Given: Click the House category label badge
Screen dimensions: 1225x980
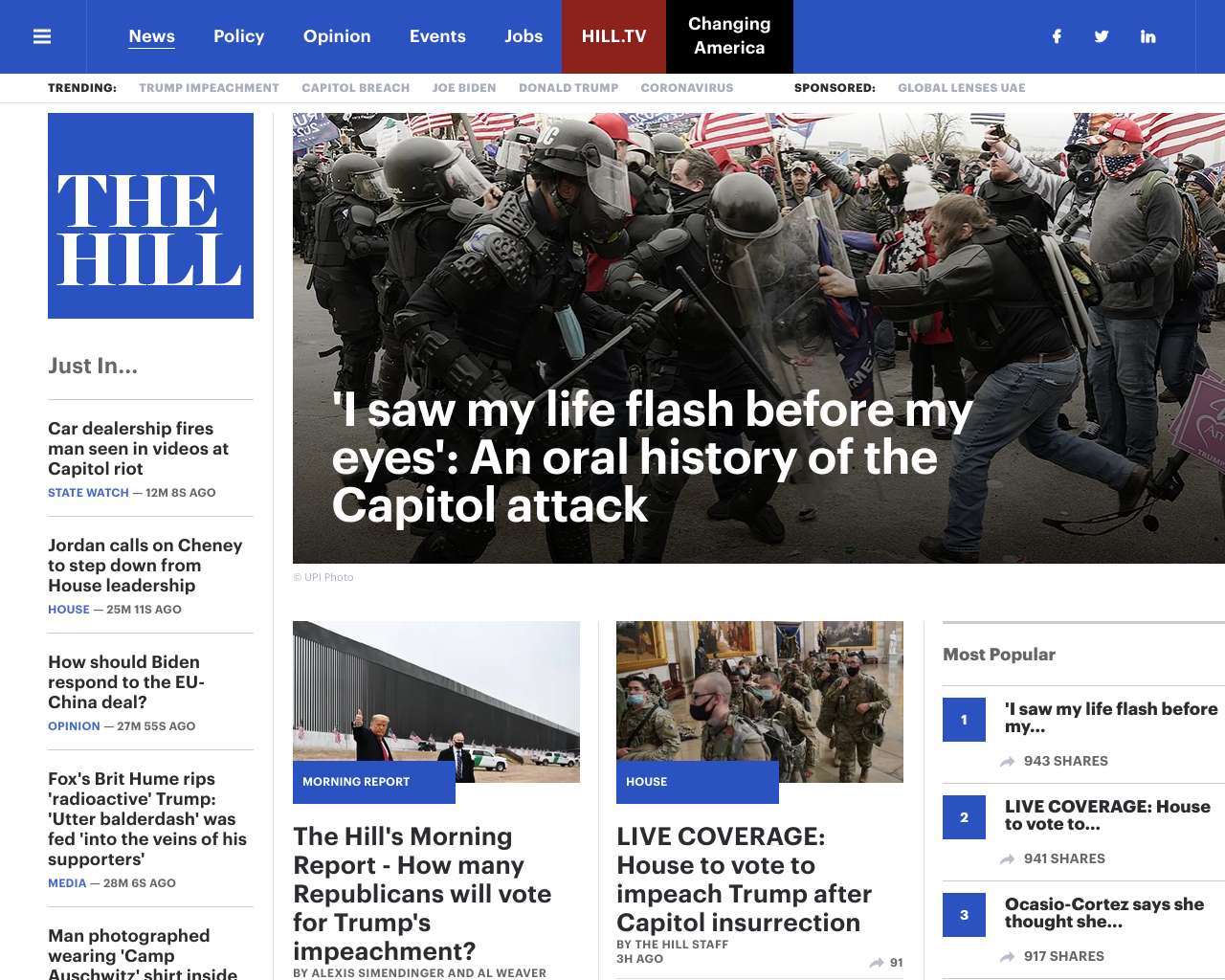Looking at the screenshot, I should (698, 782).
